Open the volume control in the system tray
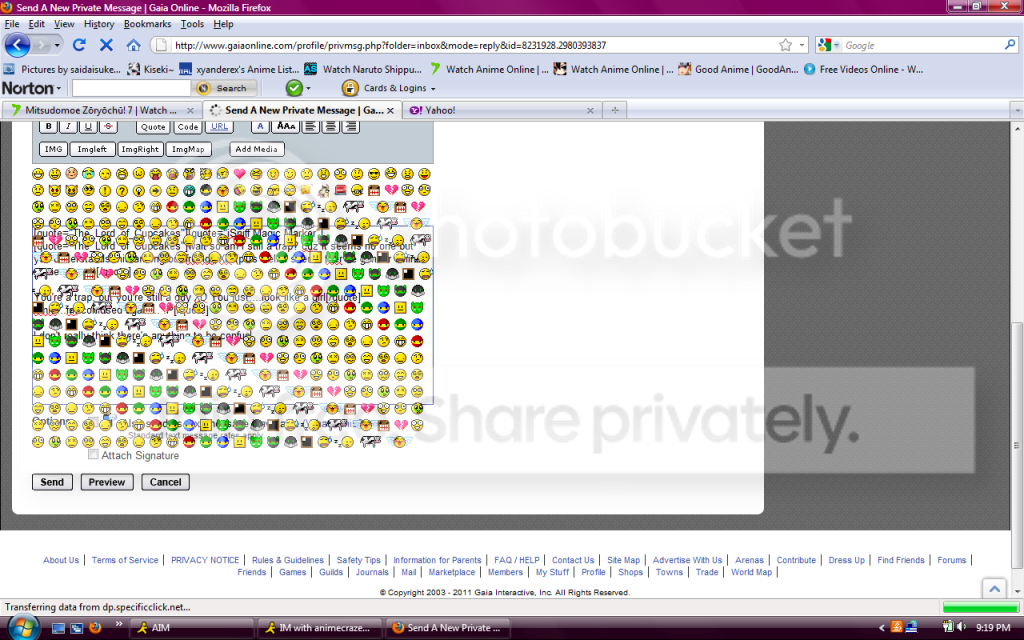The image size is (1024, 640). tap(962, 628)
